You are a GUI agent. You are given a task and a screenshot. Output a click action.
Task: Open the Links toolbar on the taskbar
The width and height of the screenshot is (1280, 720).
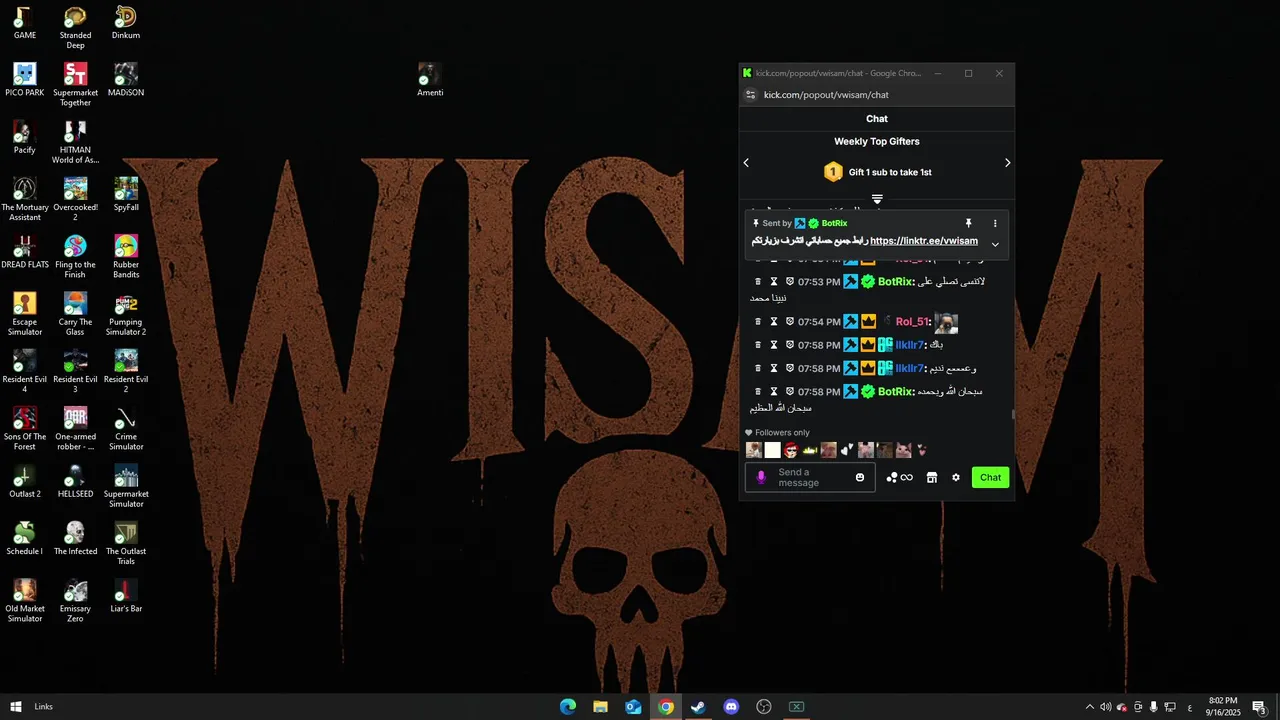click(x=44, y=707)
